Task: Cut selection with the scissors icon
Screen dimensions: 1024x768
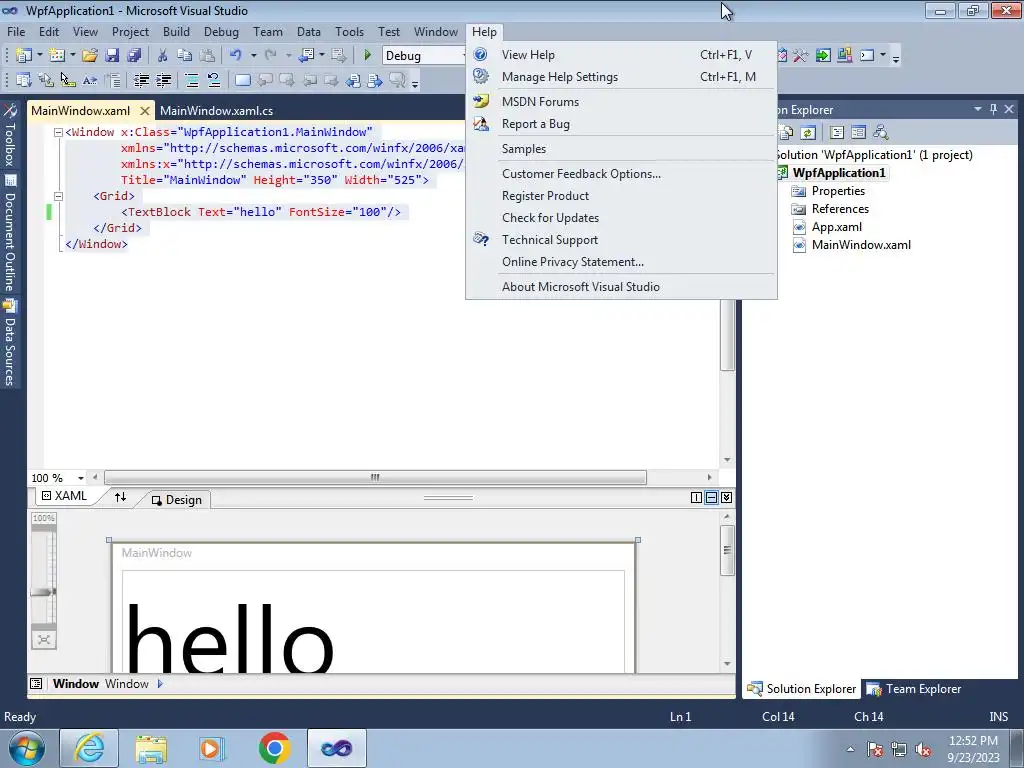Action: coord(163,56)
